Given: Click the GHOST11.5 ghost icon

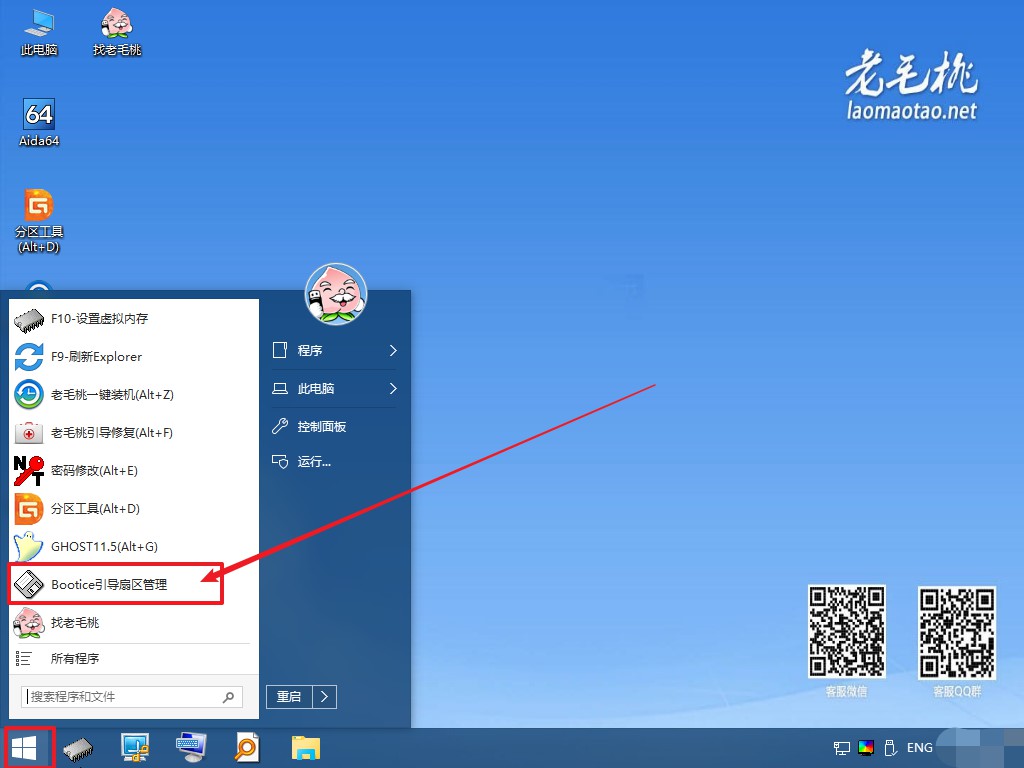Looking at the screenshot, I should (x=29, y=547).
